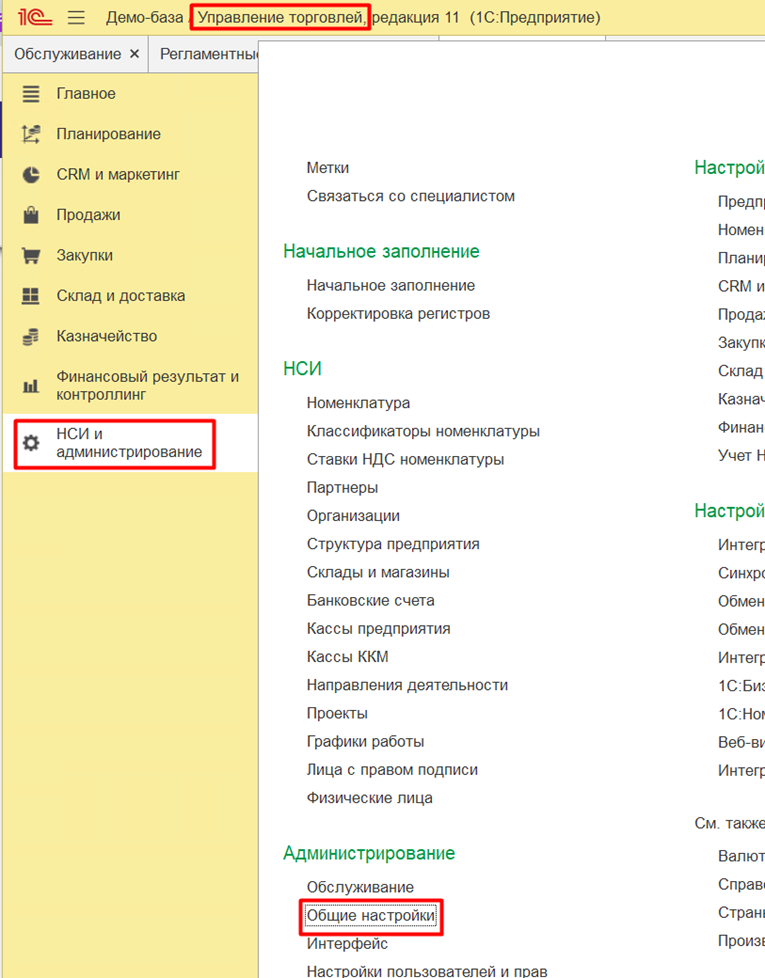
Task: Open the Казначейство section
Action: point(107,336)
